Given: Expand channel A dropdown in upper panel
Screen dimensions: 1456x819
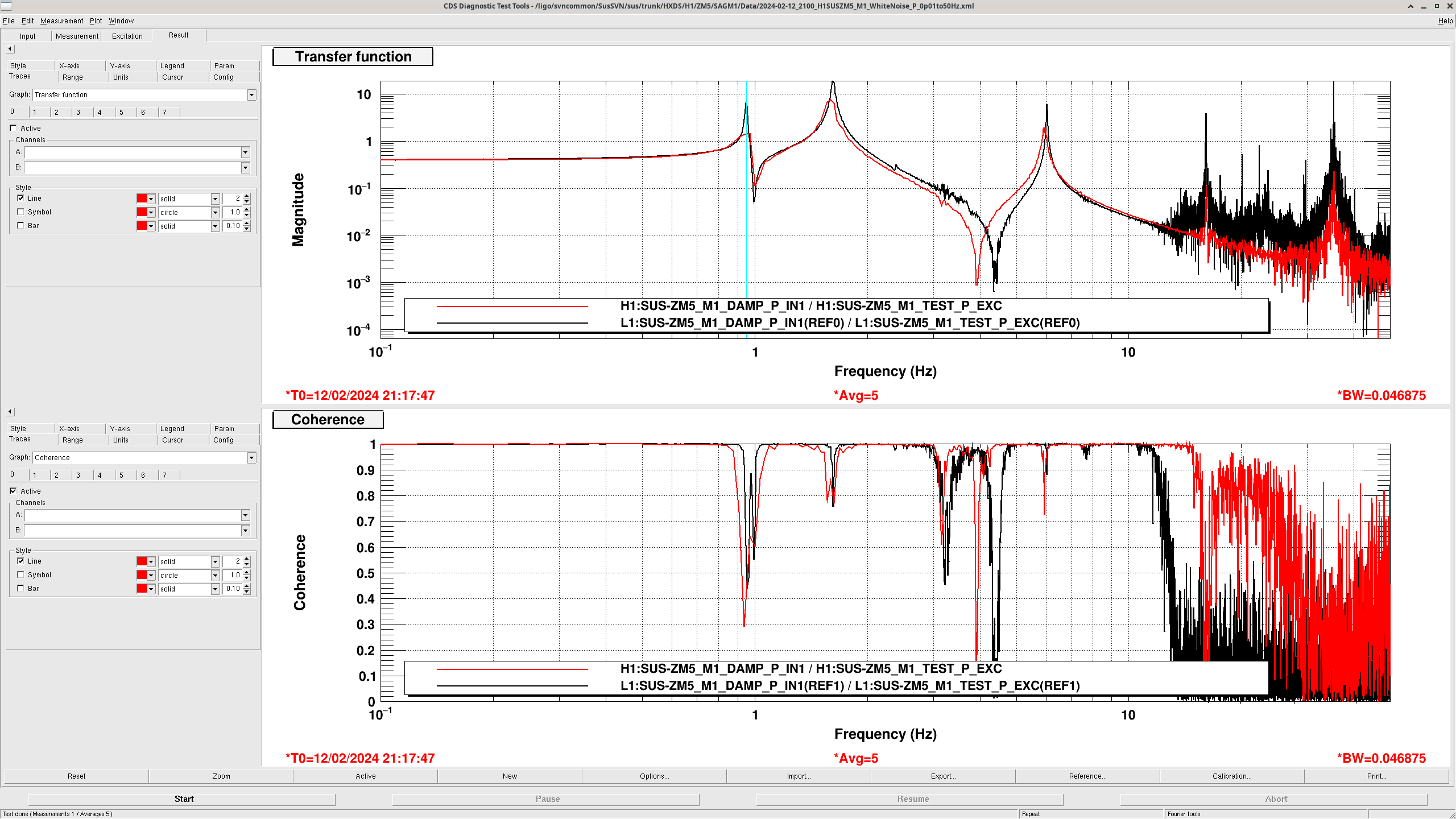Looking at the screenshot, I should click(245, 152).
